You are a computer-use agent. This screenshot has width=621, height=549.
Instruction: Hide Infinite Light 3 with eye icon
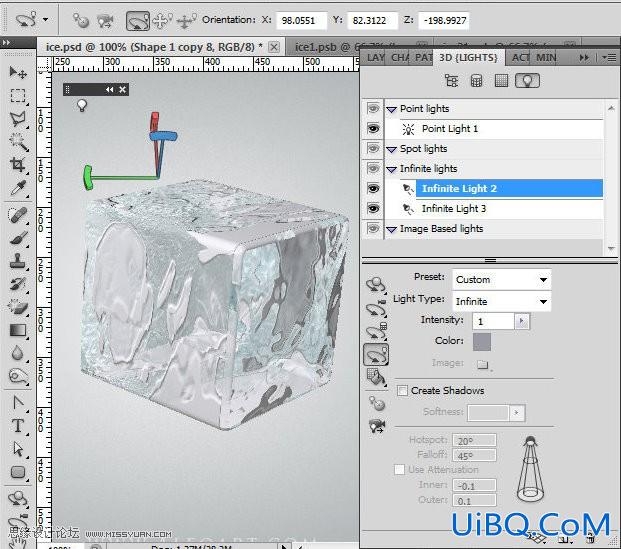(x=373, y=209)
